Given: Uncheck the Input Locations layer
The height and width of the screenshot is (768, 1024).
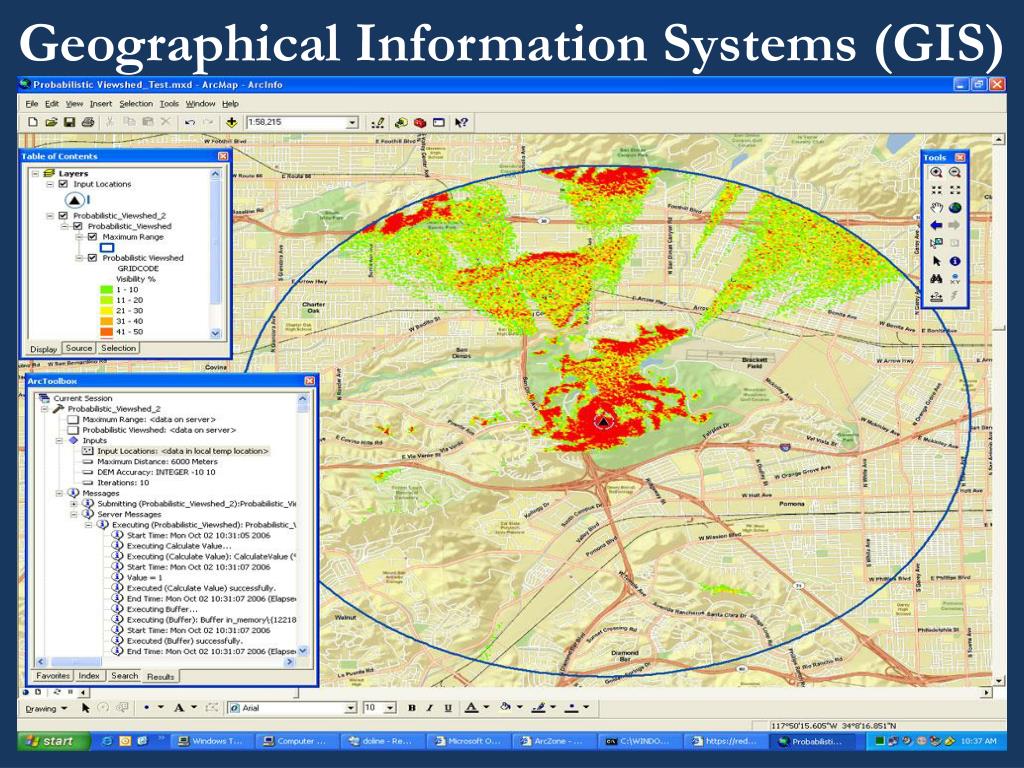Looking at the screenshot, I should [63, 184].
